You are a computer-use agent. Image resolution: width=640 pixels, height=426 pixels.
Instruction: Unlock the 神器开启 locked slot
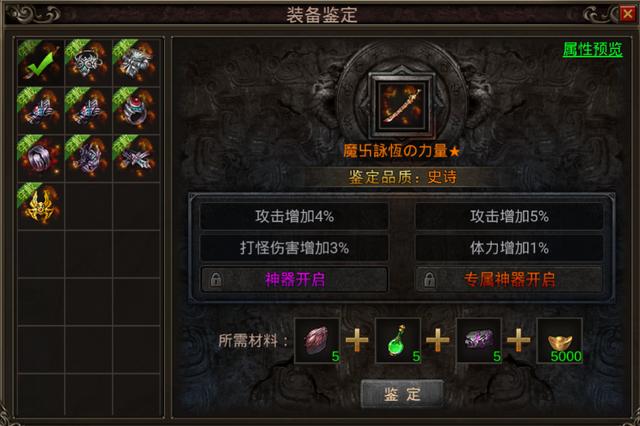click(294, 280)
